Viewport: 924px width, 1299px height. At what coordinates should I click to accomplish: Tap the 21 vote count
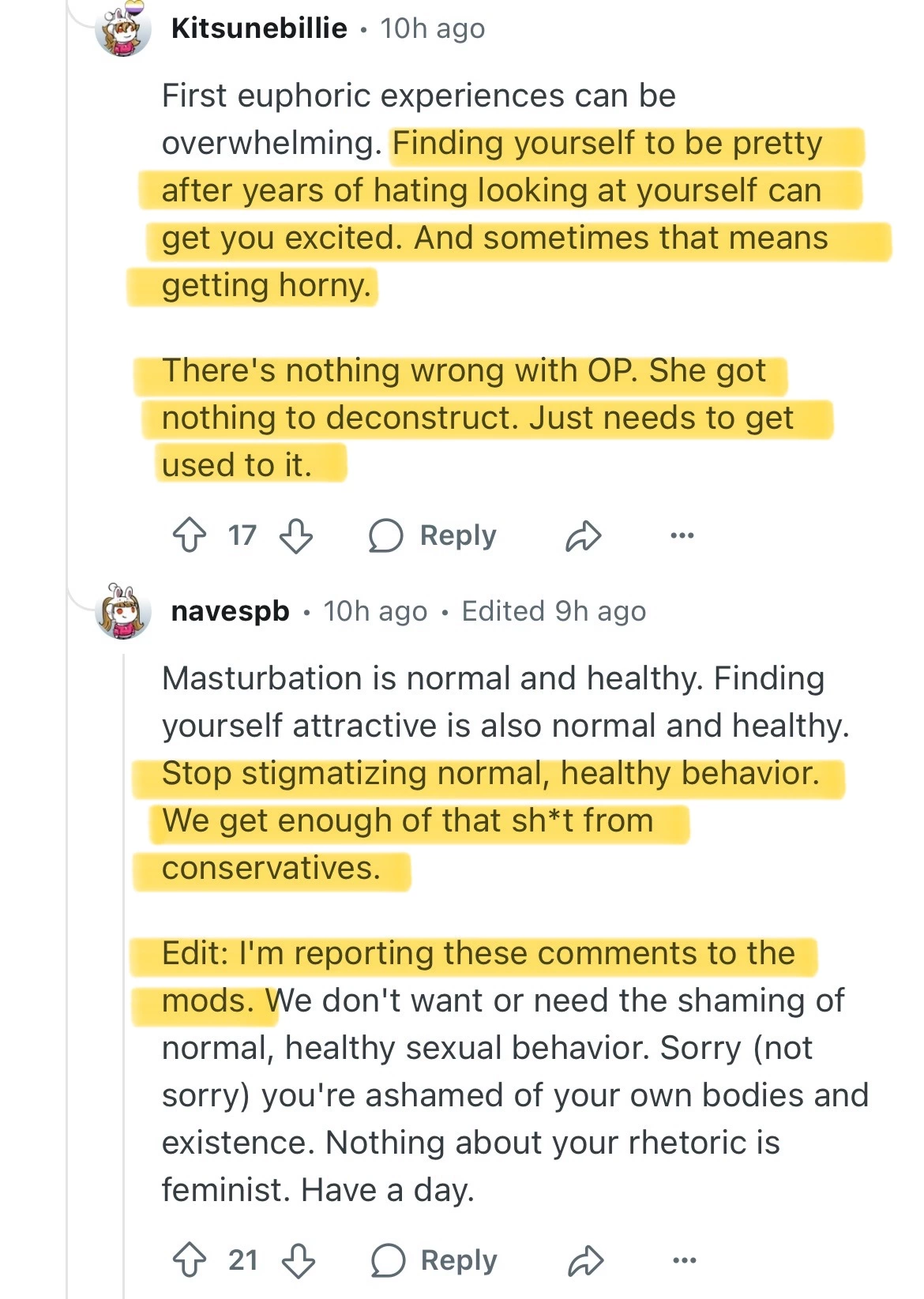243,1260
